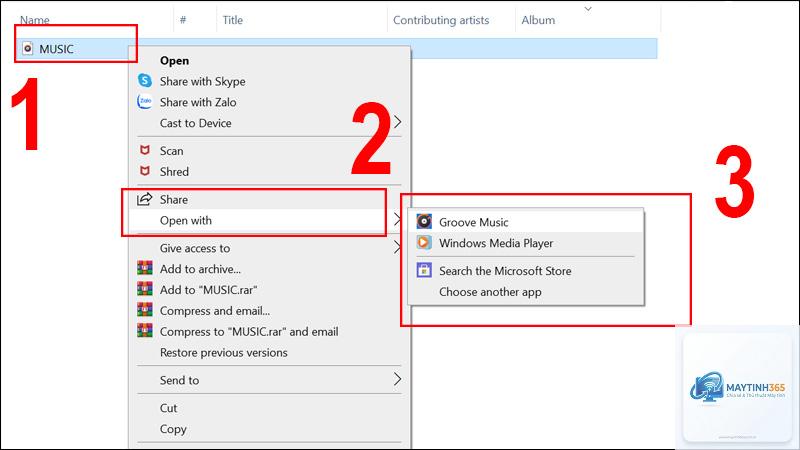Click the McAfee shield icon beside Shred

tap(145, 171)
